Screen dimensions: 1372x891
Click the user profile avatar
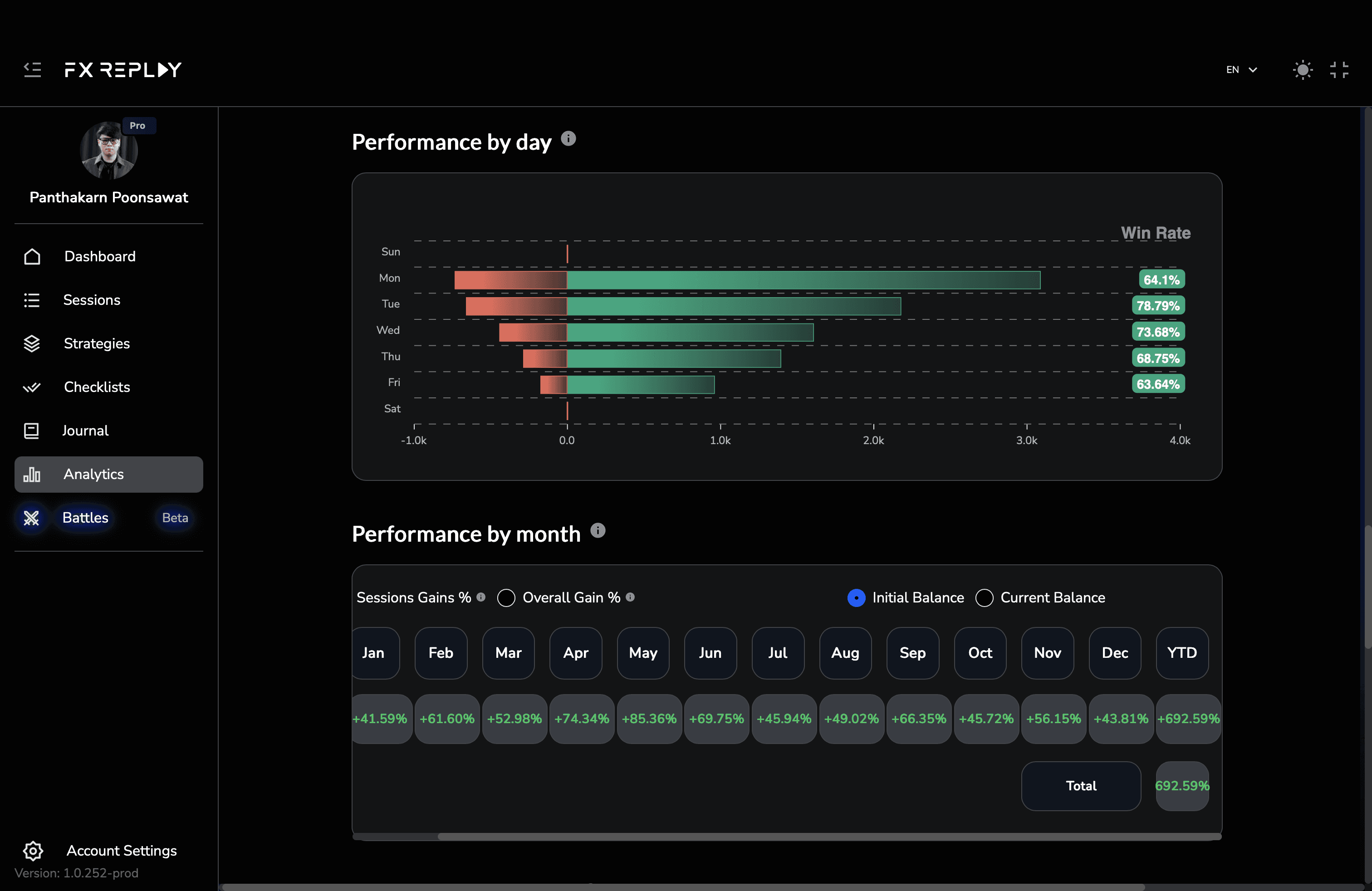click(108, 151)
